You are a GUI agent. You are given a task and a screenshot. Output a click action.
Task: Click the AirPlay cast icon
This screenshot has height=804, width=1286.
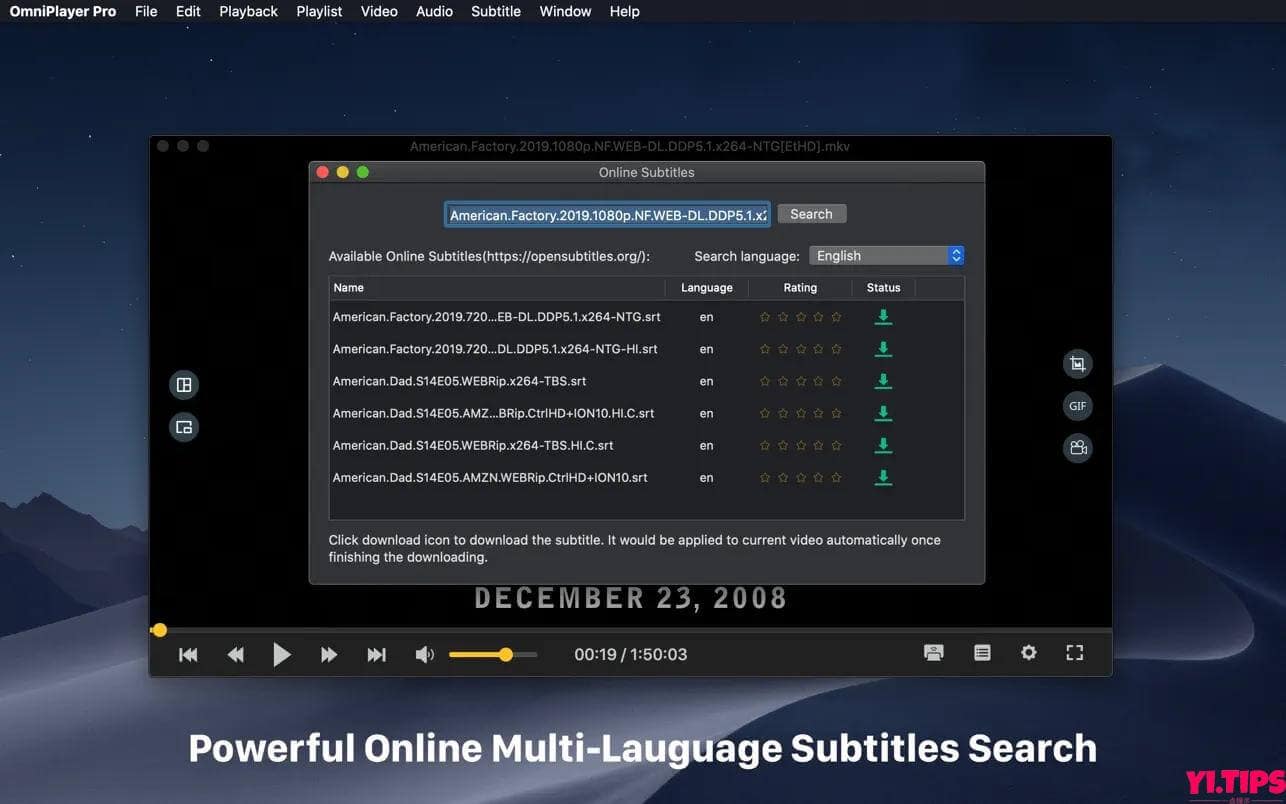[x=934, y=653]
